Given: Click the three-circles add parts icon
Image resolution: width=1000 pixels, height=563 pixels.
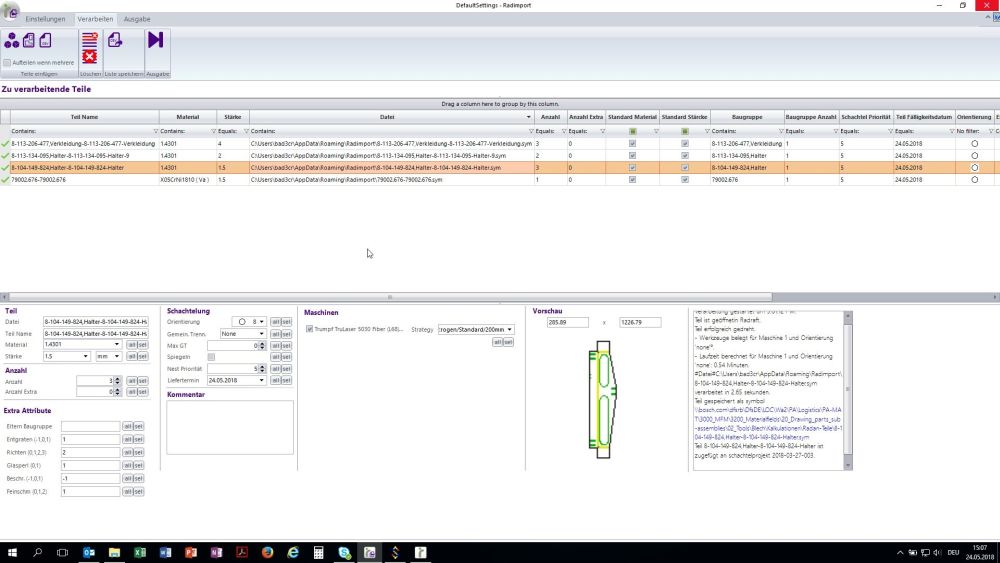Looking at the screenshot, I should point(12,41).
